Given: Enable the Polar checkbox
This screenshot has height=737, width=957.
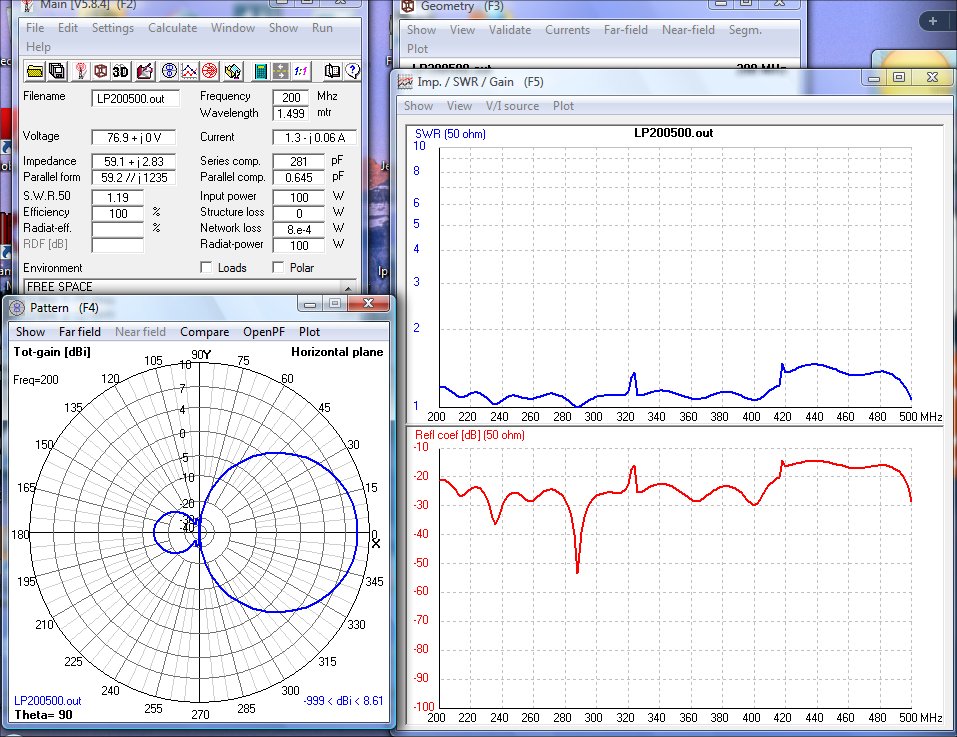Looking at the screenshot, I should (278, 268).
